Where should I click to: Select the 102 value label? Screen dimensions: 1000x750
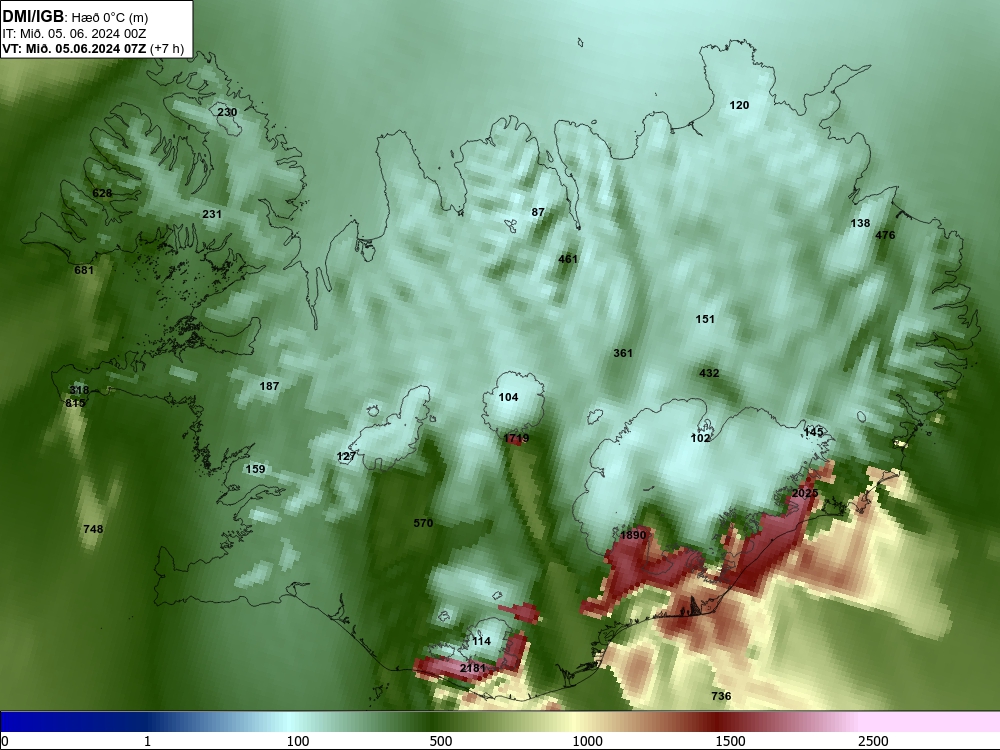(x=700, y=438)
